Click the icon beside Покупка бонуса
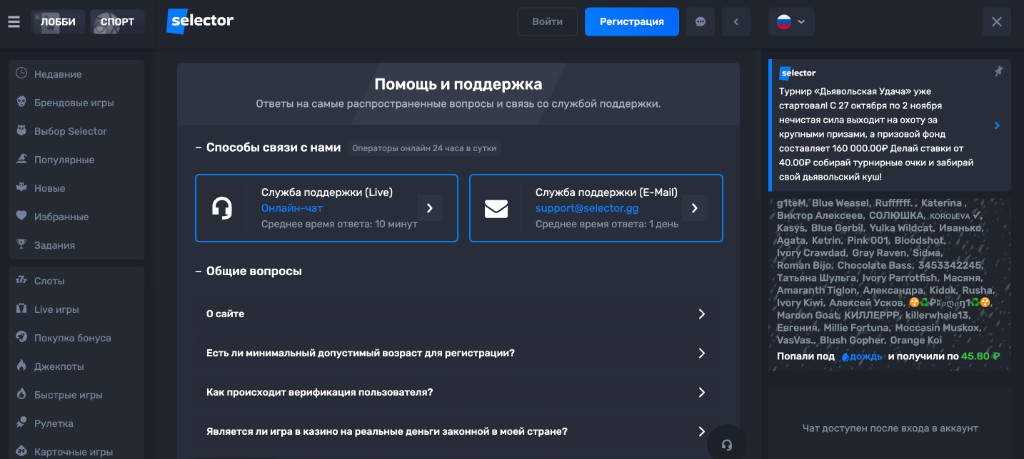 (21, 338)
